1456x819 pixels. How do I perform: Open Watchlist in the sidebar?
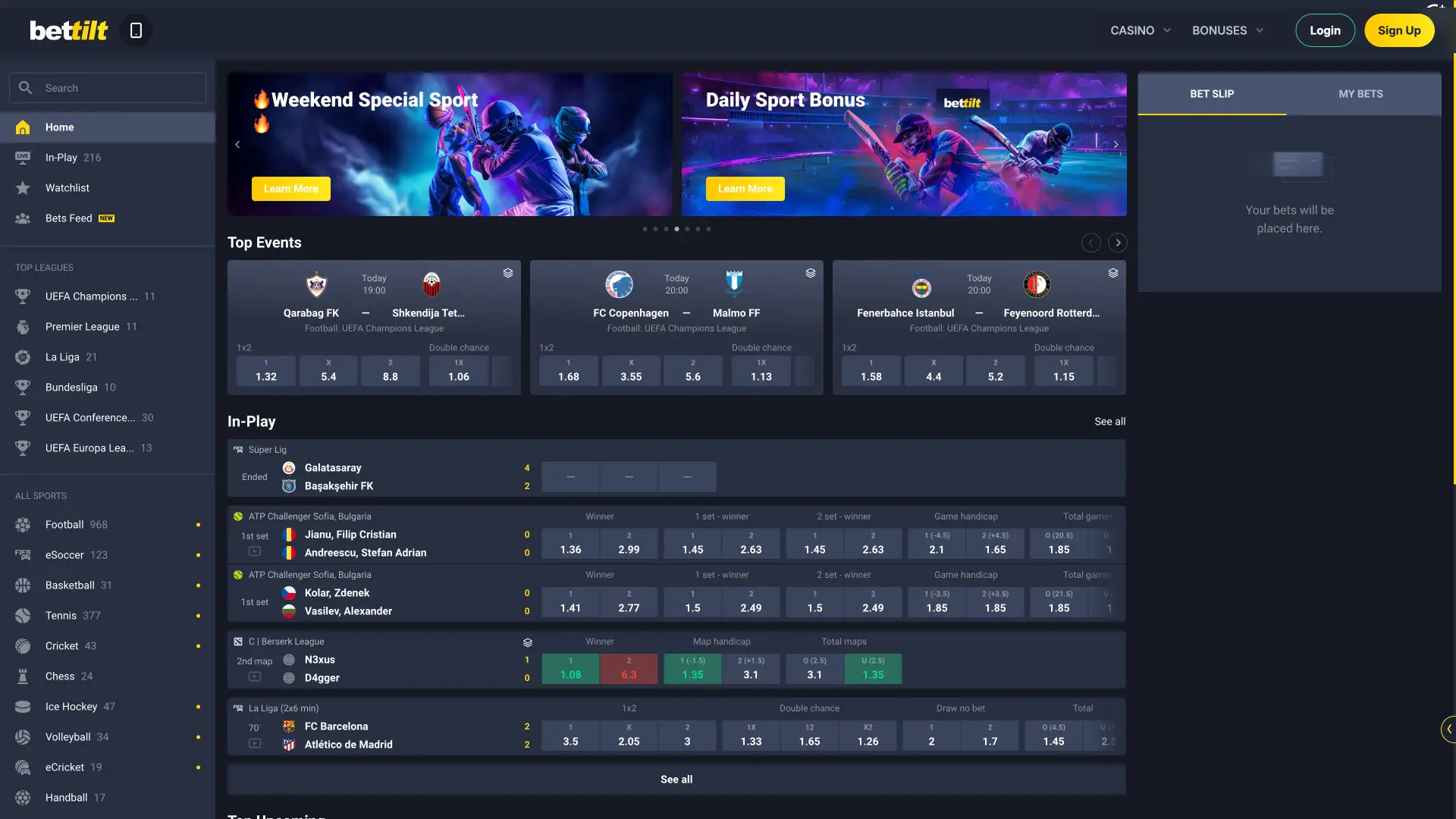click(x=108, y=188)
